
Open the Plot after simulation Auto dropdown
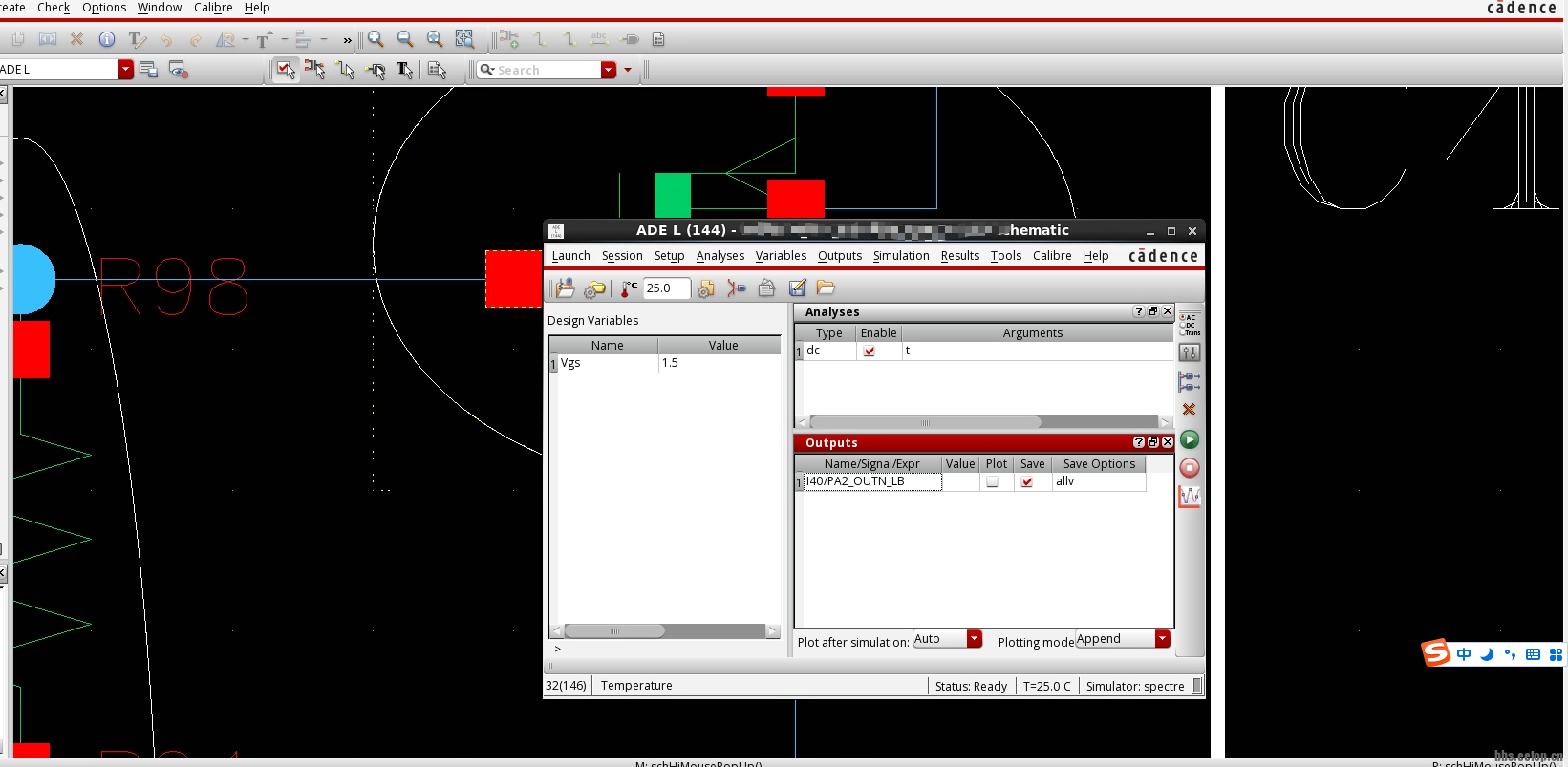point(974,639)
